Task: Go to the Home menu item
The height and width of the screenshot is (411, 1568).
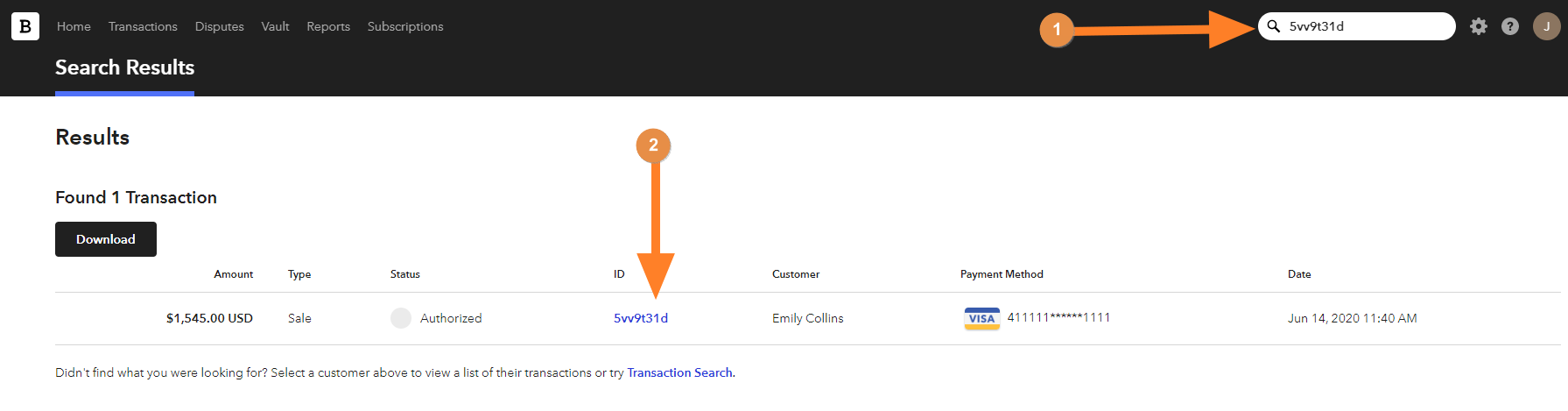Action: pos(74,26)
